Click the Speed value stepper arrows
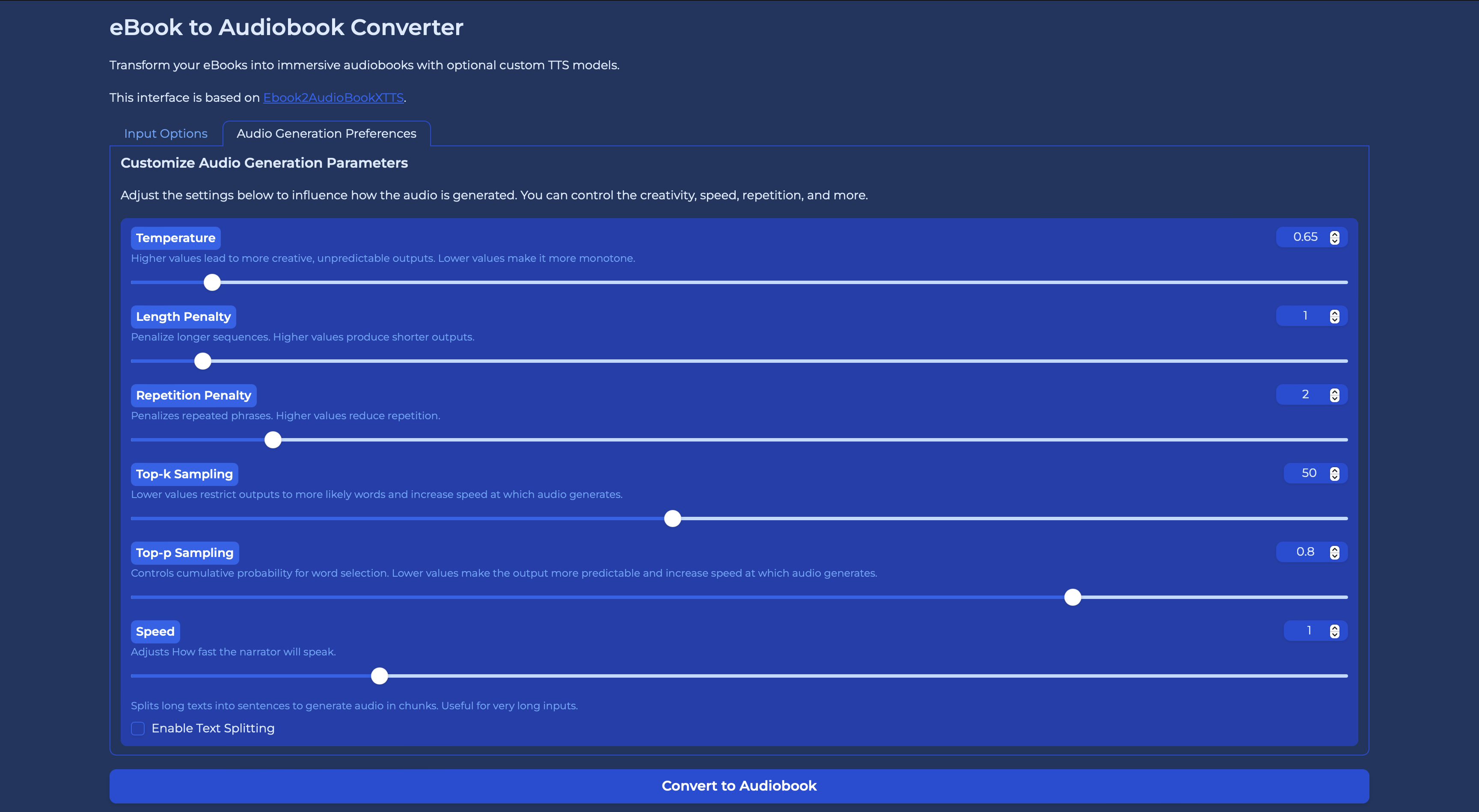1479x812 pixels. click(x=1334, y=631)
